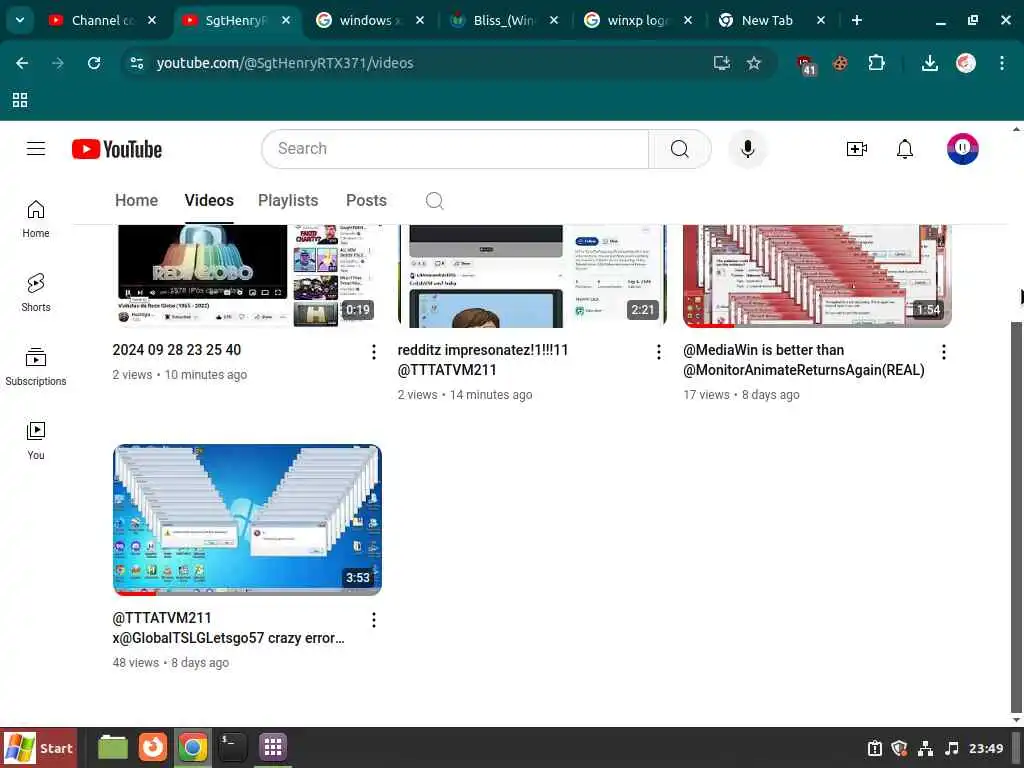Play the 2:21 thumbnail video
This screenshot has width=1024, height=768.
[532, 276]
